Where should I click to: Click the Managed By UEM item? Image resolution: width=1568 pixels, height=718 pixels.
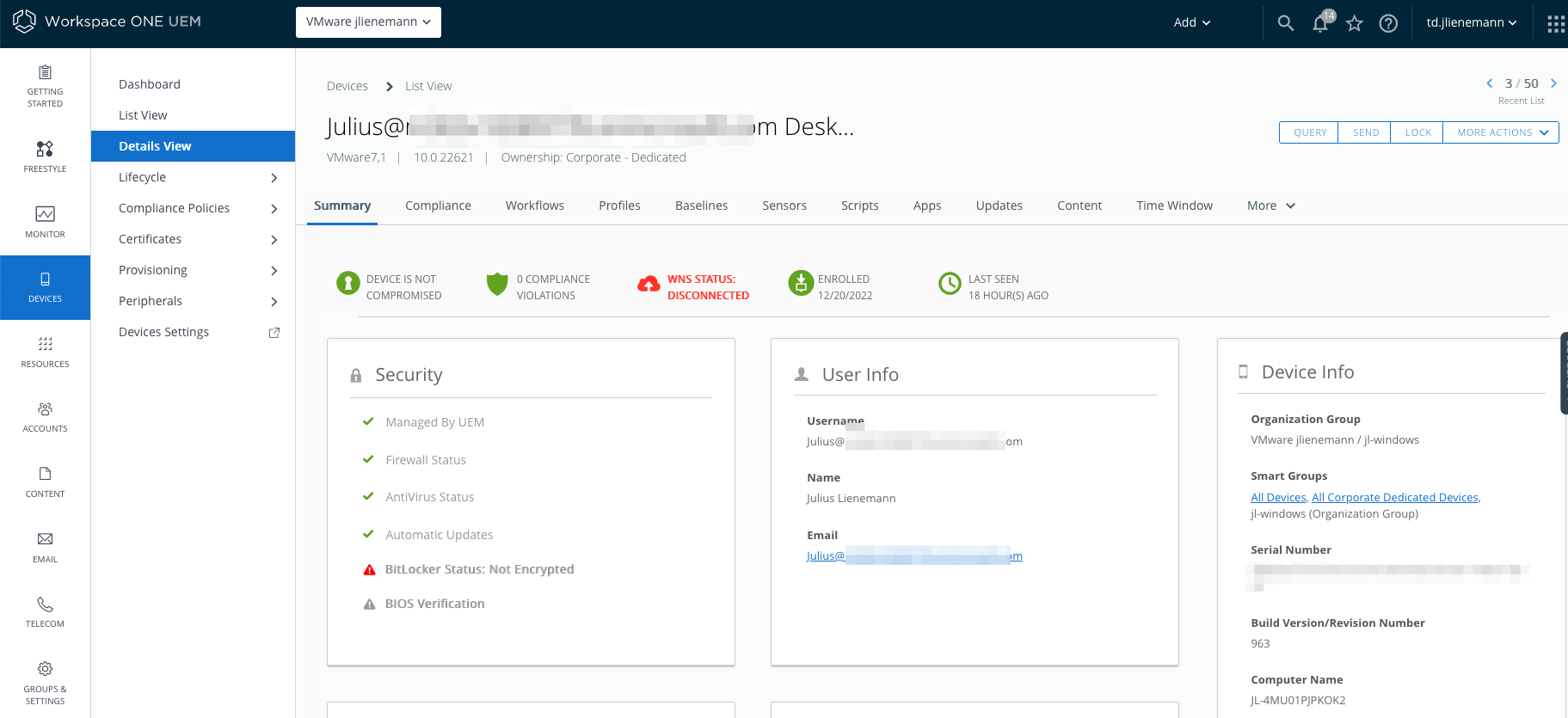(x=434, y=422)
